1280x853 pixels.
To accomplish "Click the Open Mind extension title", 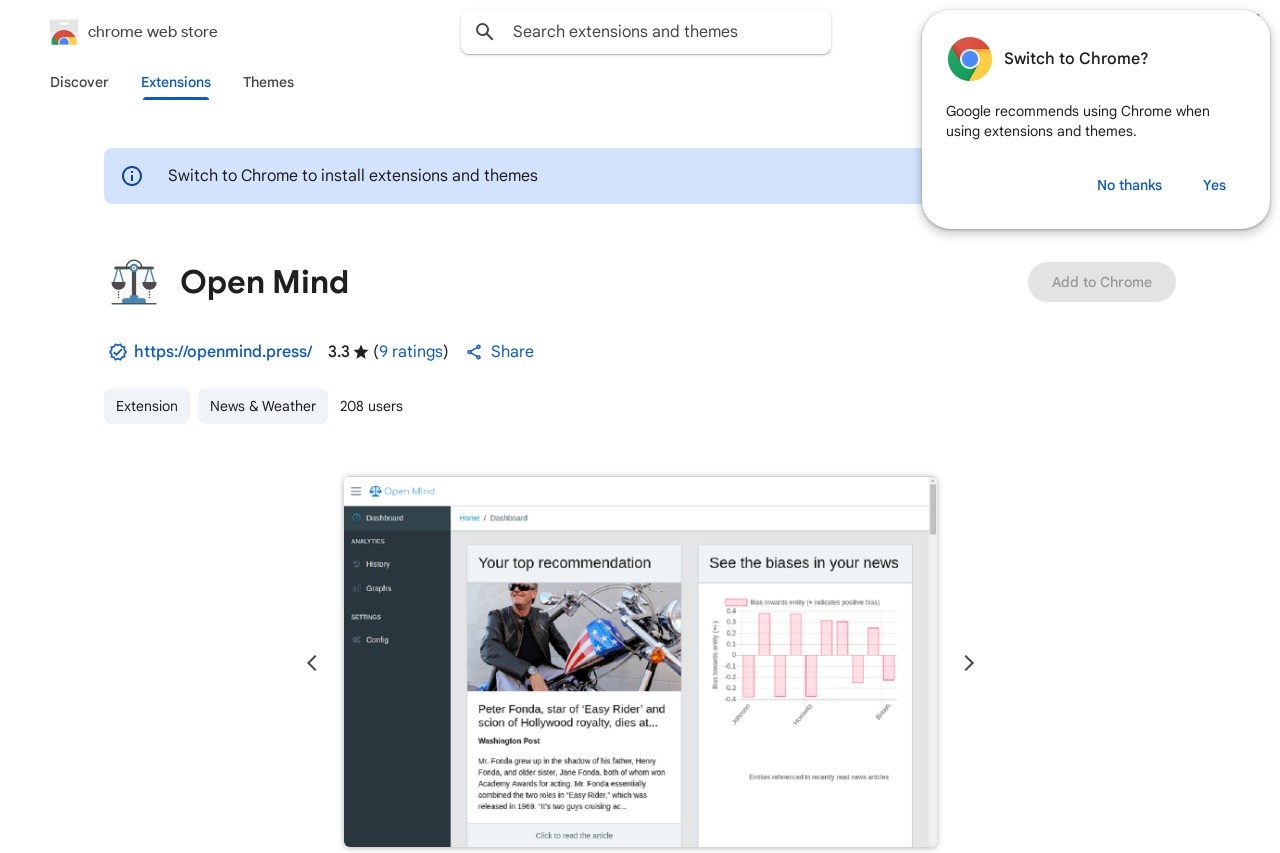I will [x=264, y=282].
